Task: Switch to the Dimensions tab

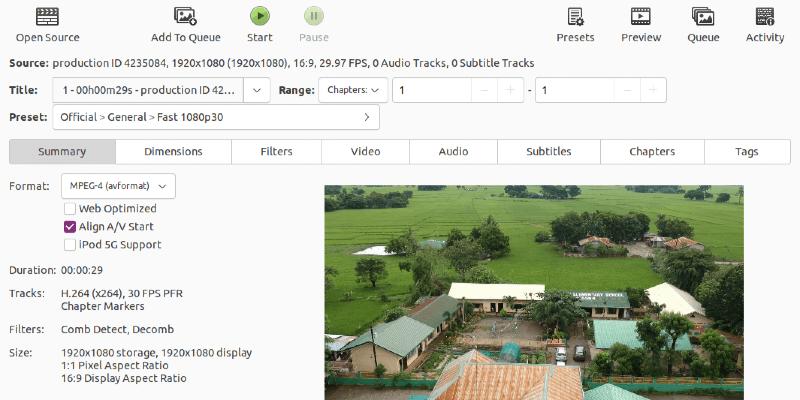Action: pos(173,152)
